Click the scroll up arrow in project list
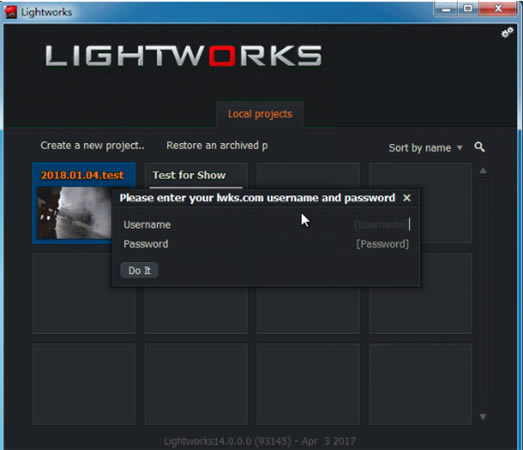 pos(483,171)
